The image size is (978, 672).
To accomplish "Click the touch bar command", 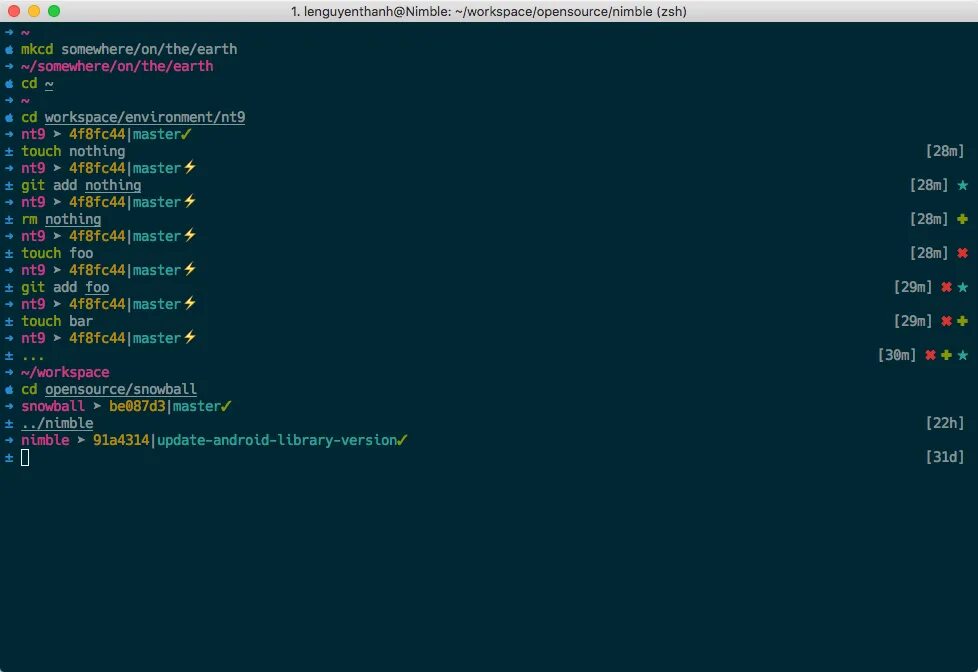I will [57, 321].
